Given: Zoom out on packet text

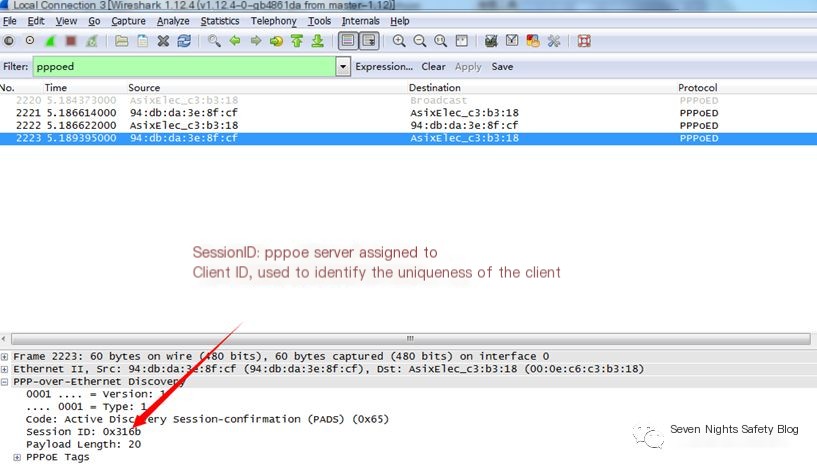Looking at the screenshot, I should (x=420, y=41).
